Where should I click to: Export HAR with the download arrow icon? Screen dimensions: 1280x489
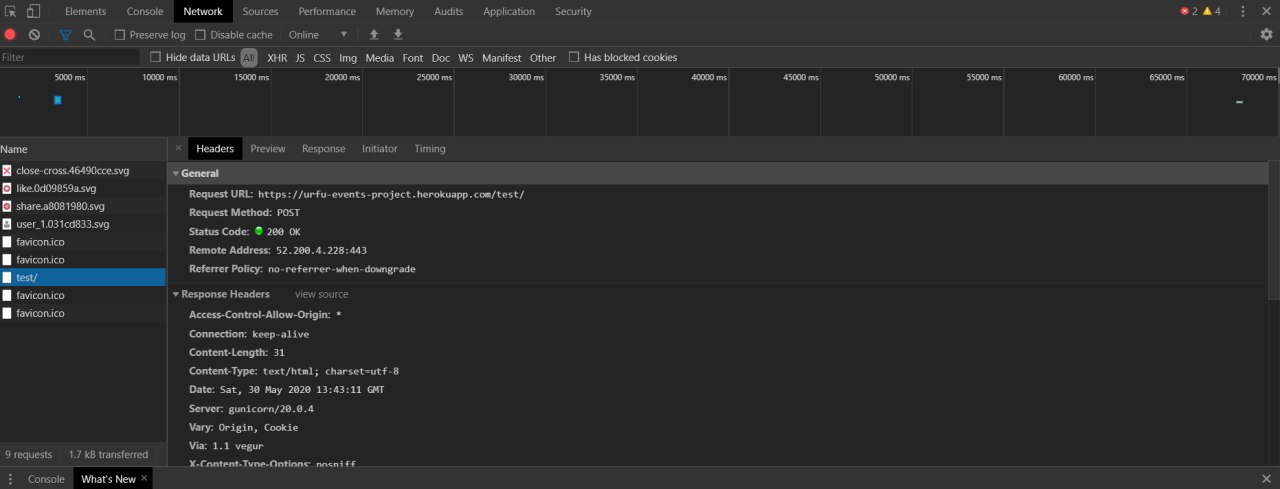point(398,34)
